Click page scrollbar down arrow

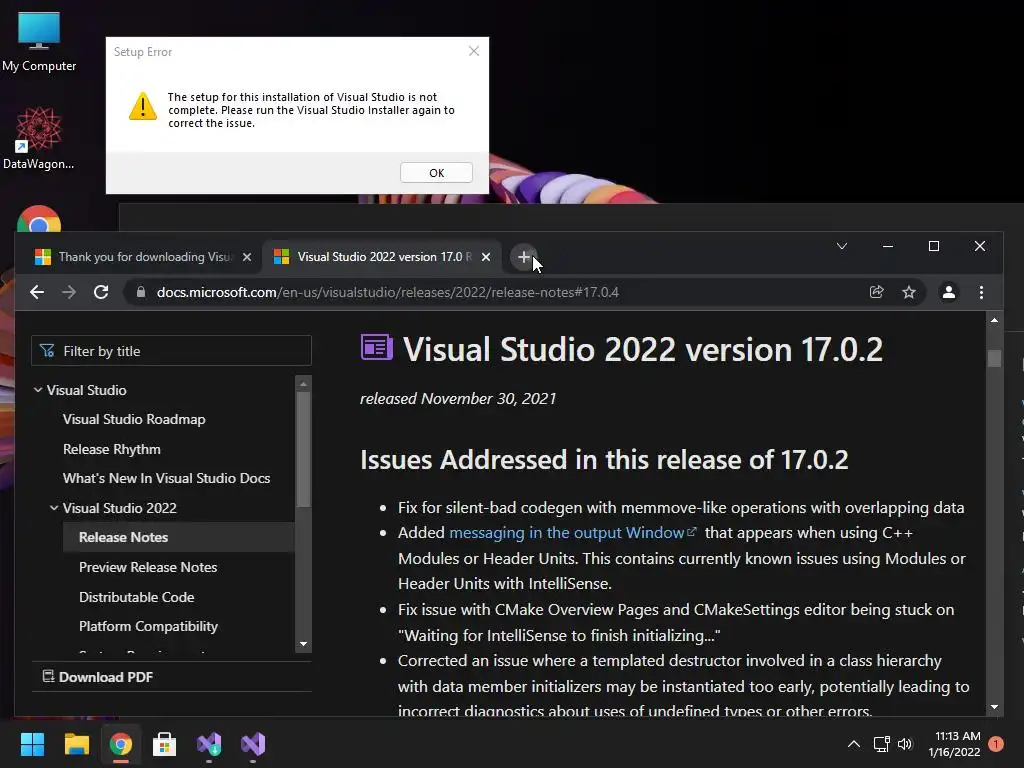tap(994, 707)
